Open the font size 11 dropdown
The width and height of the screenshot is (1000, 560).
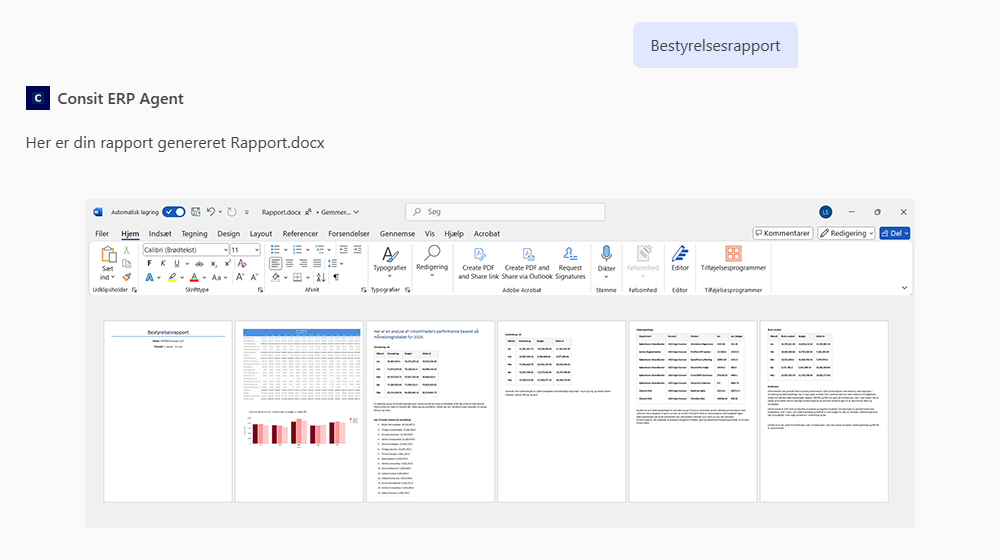[x=256, y=250]
